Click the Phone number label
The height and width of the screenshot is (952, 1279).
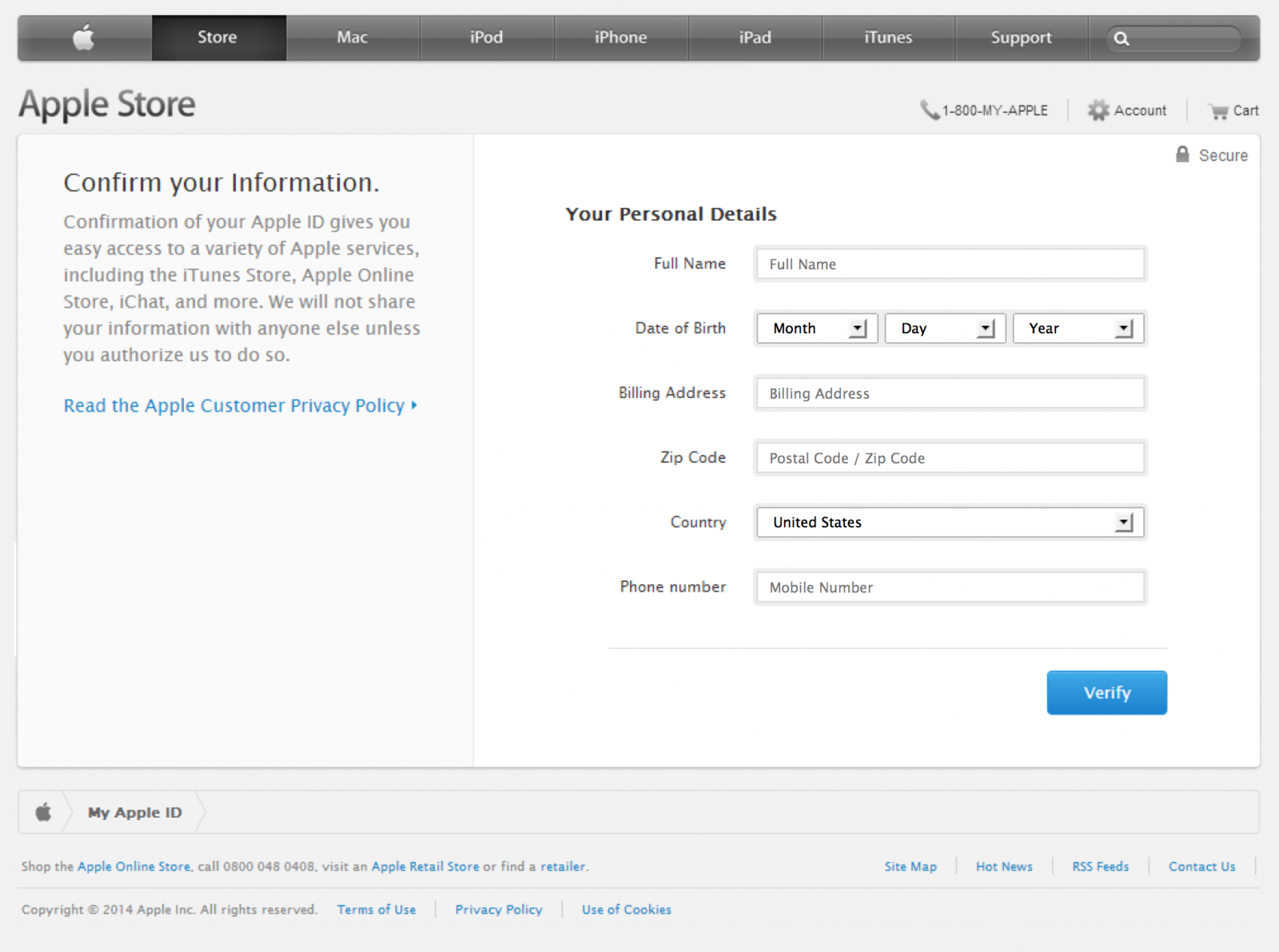(673, 587)
